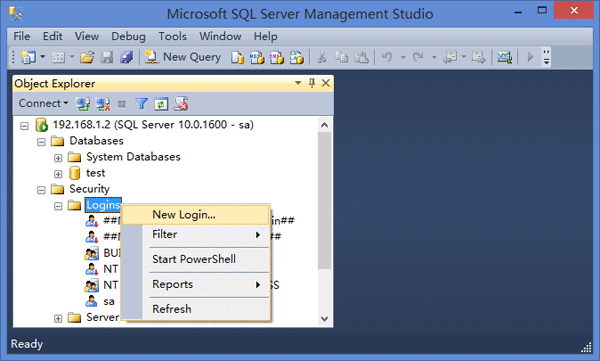The height and width of the screenshot is (361, 600).
Task: Open Object Explorer window position dropdown arrow
Action: click(298, 83)
